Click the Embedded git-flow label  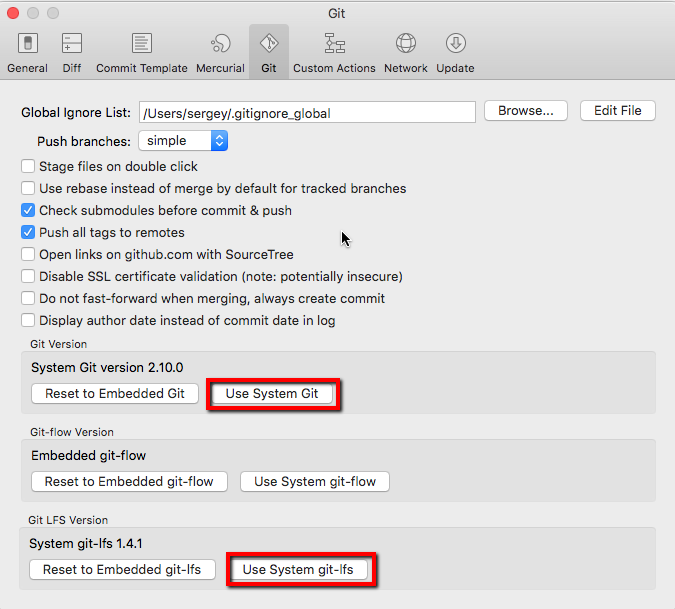[x=88, y=455]
